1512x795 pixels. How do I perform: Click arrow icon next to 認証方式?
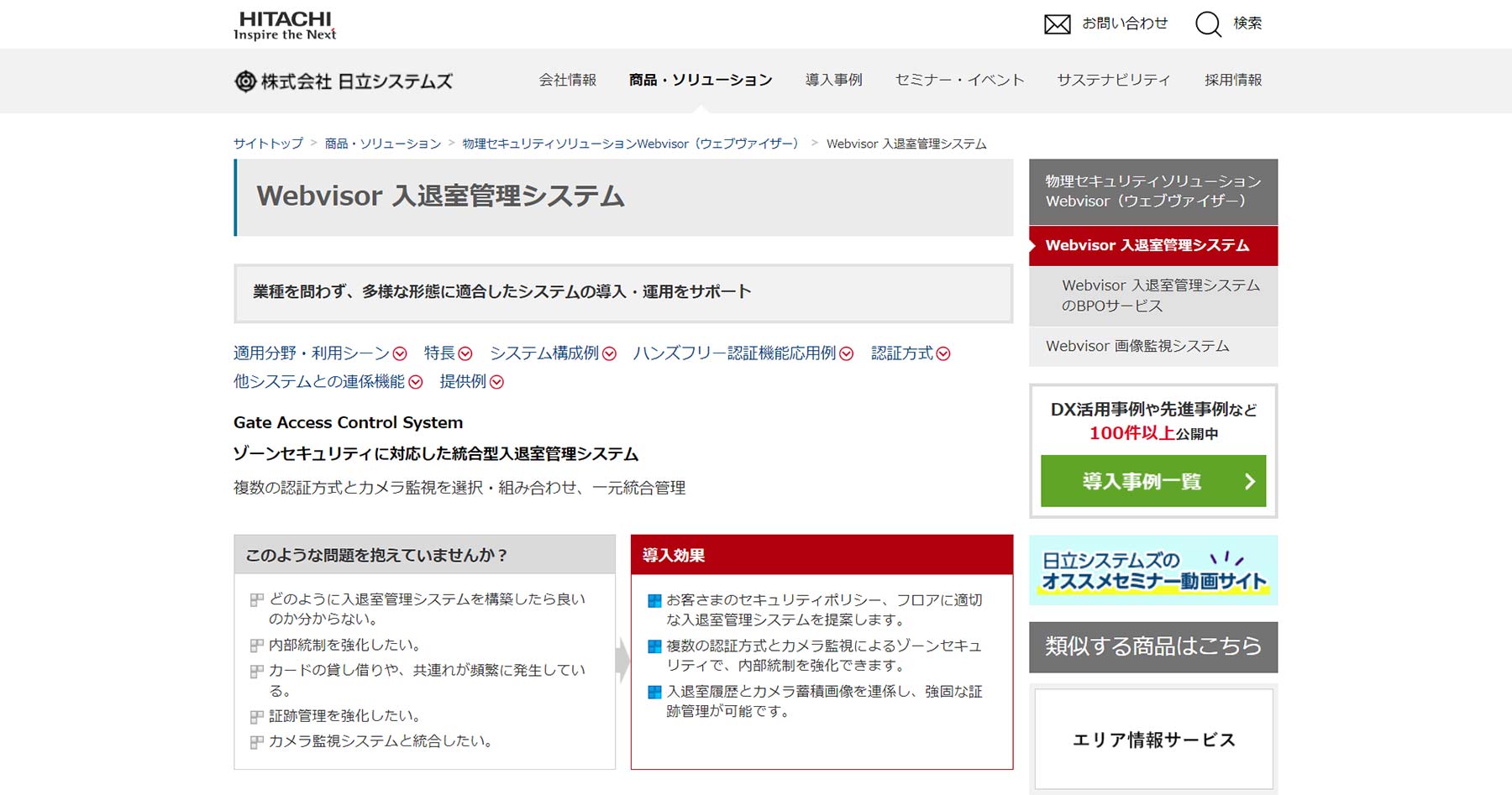click(x=943, y=354)
